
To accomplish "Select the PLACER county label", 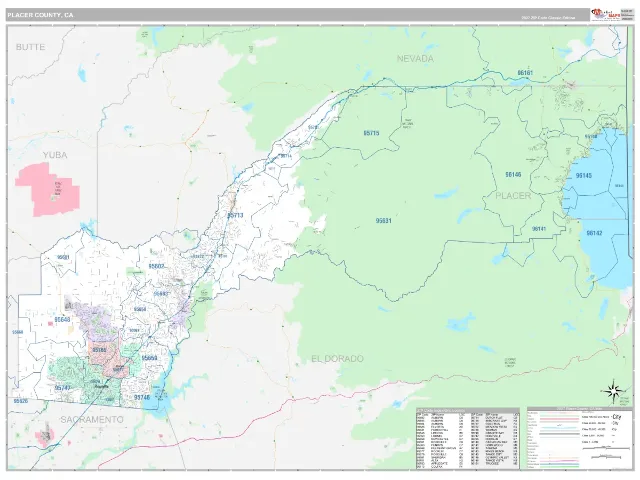I will click(513, 196).
